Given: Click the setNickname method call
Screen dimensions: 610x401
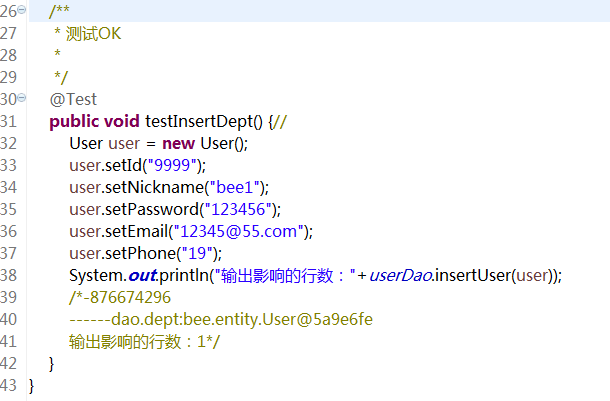Looking at the screenshot, I should (154, 187).
